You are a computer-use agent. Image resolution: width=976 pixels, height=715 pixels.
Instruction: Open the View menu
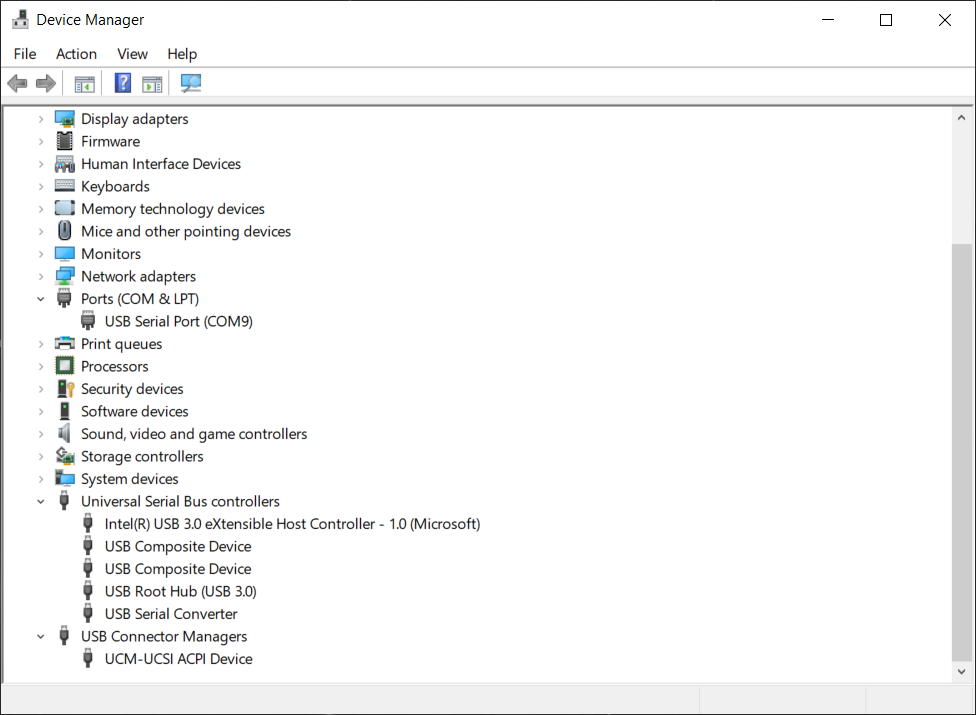(133, 54)
